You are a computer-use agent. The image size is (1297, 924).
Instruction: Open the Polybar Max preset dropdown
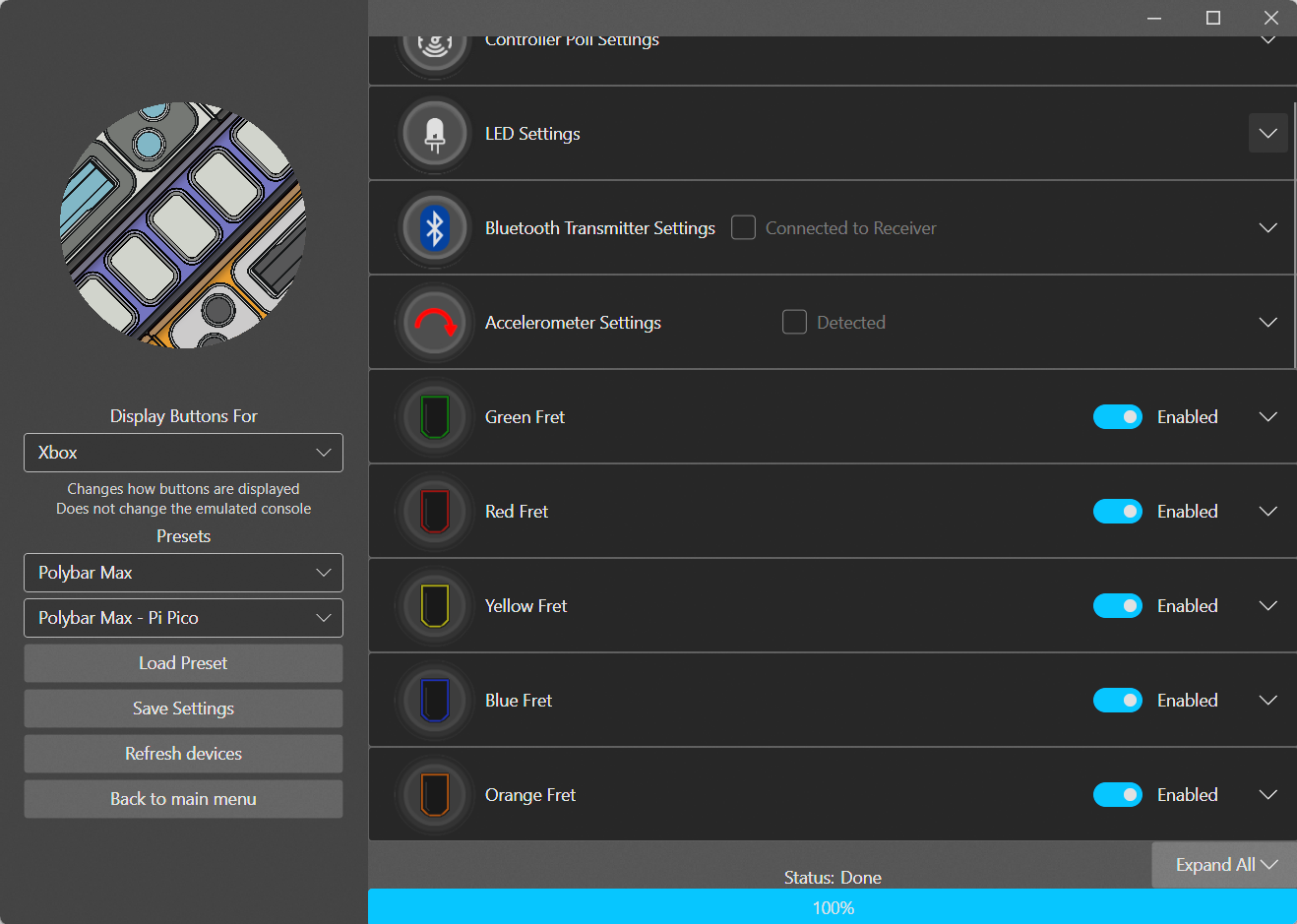click(x=183, y=573)
